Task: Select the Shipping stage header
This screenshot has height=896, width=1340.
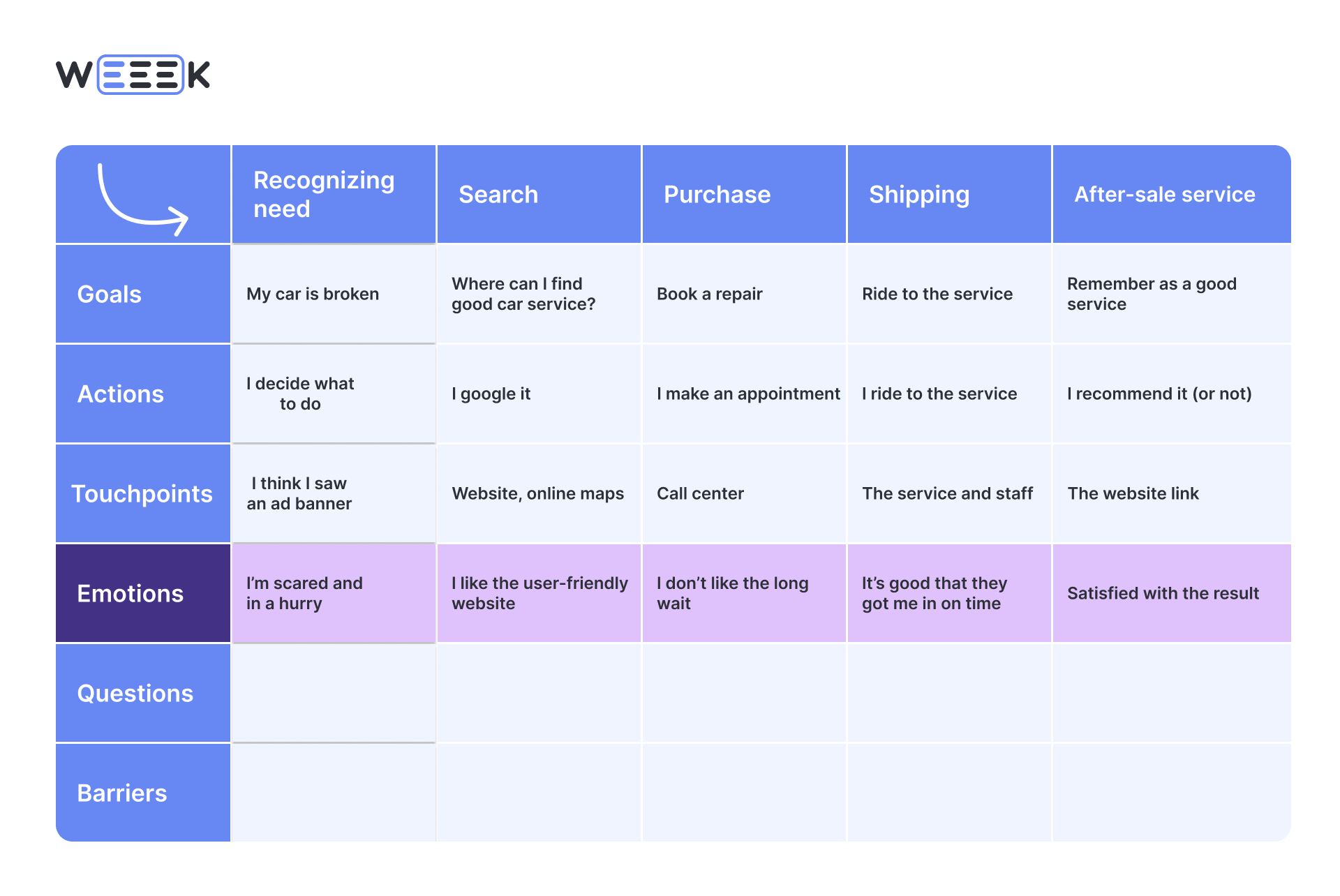Action: pyautogui.click(x=918, y=195)
